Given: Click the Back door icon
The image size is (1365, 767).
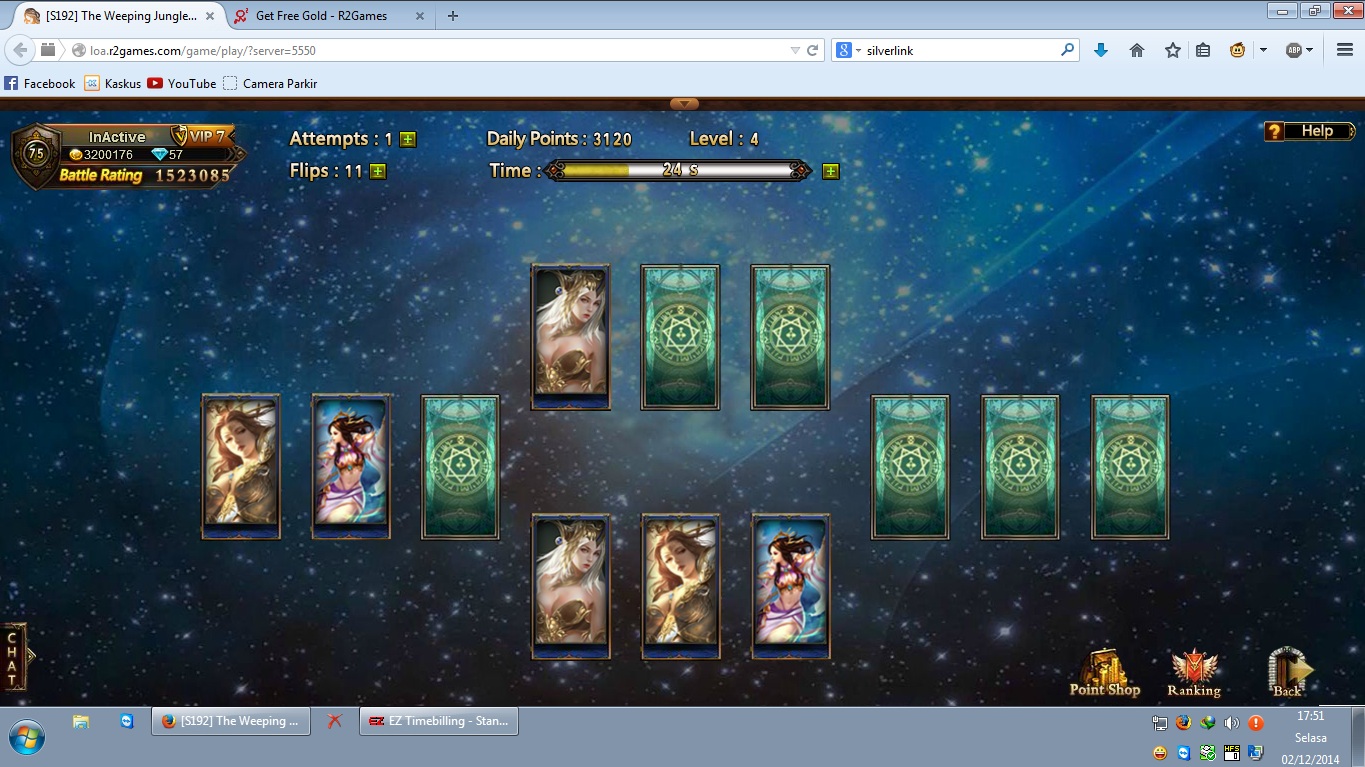Looking at the screenshot, I should [1288, 671].
